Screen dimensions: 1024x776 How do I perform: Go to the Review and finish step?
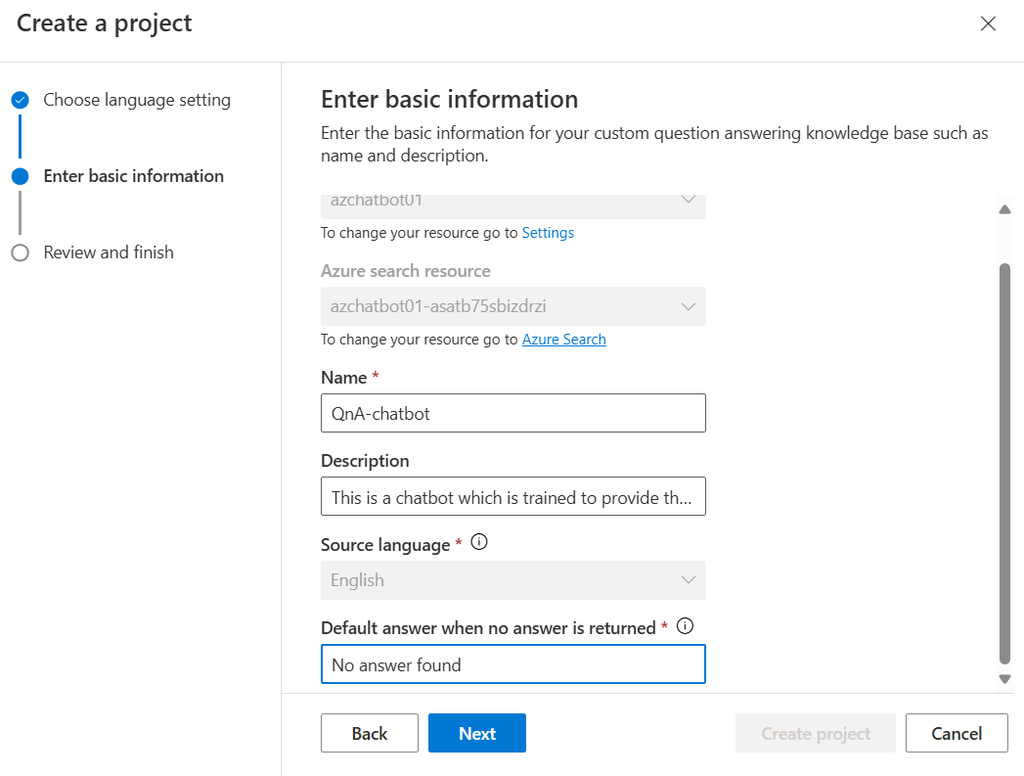pyautogui.click(x=108, y=253)
